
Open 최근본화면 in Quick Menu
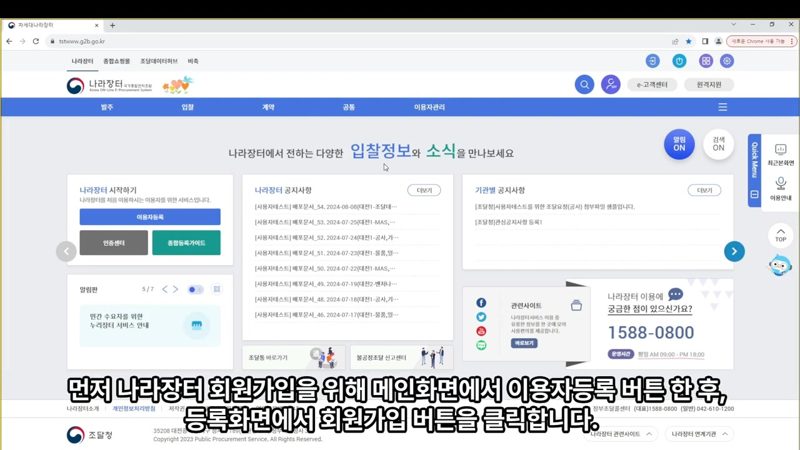pos(781,155)
